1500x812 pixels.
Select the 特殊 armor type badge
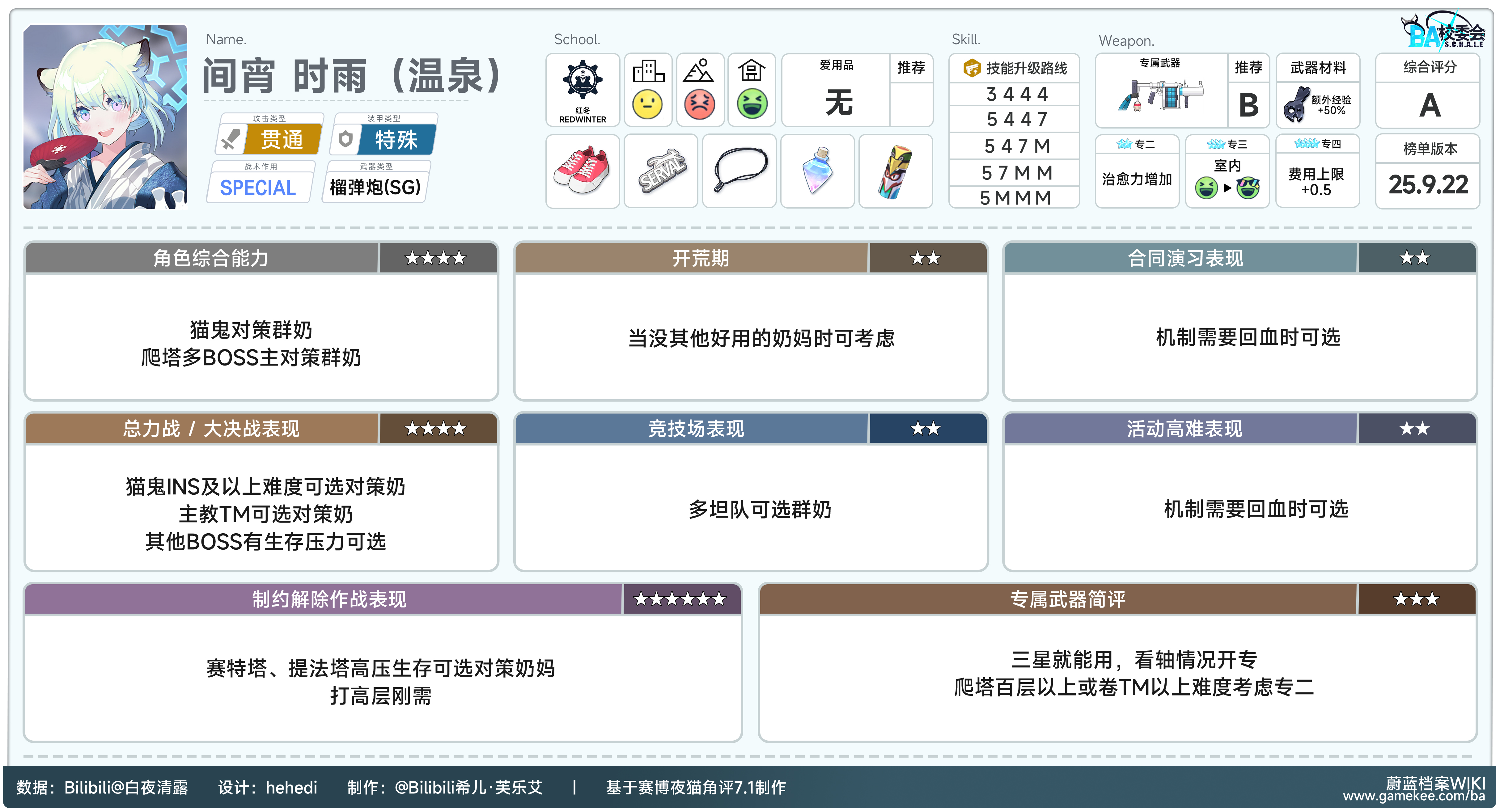[x=396, y=140]
